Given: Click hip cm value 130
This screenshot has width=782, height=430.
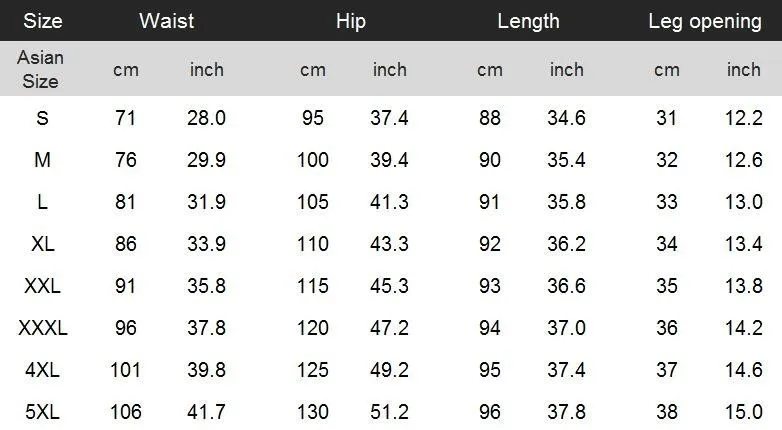Looking at the screenshot, I should (313, 412).
